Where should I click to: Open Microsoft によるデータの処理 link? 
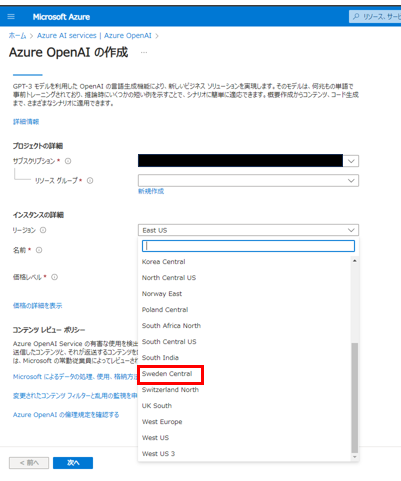pos(75,377)
